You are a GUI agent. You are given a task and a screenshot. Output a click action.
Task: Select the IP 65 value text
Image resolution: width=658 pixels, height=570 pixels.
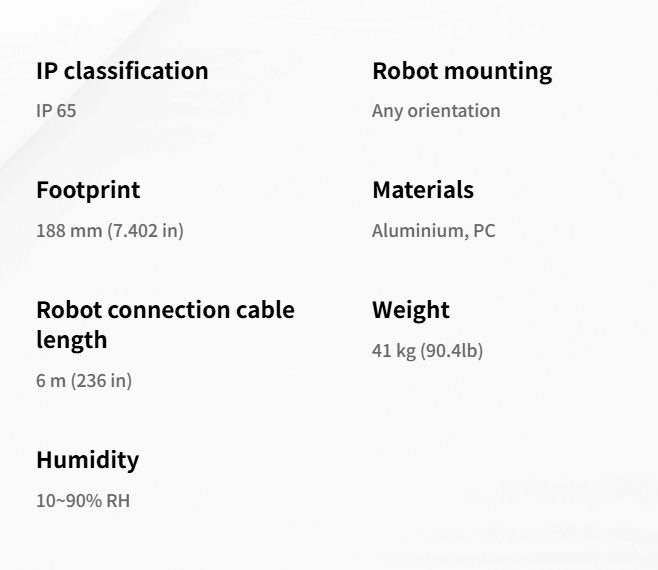(x=56, y=110)
